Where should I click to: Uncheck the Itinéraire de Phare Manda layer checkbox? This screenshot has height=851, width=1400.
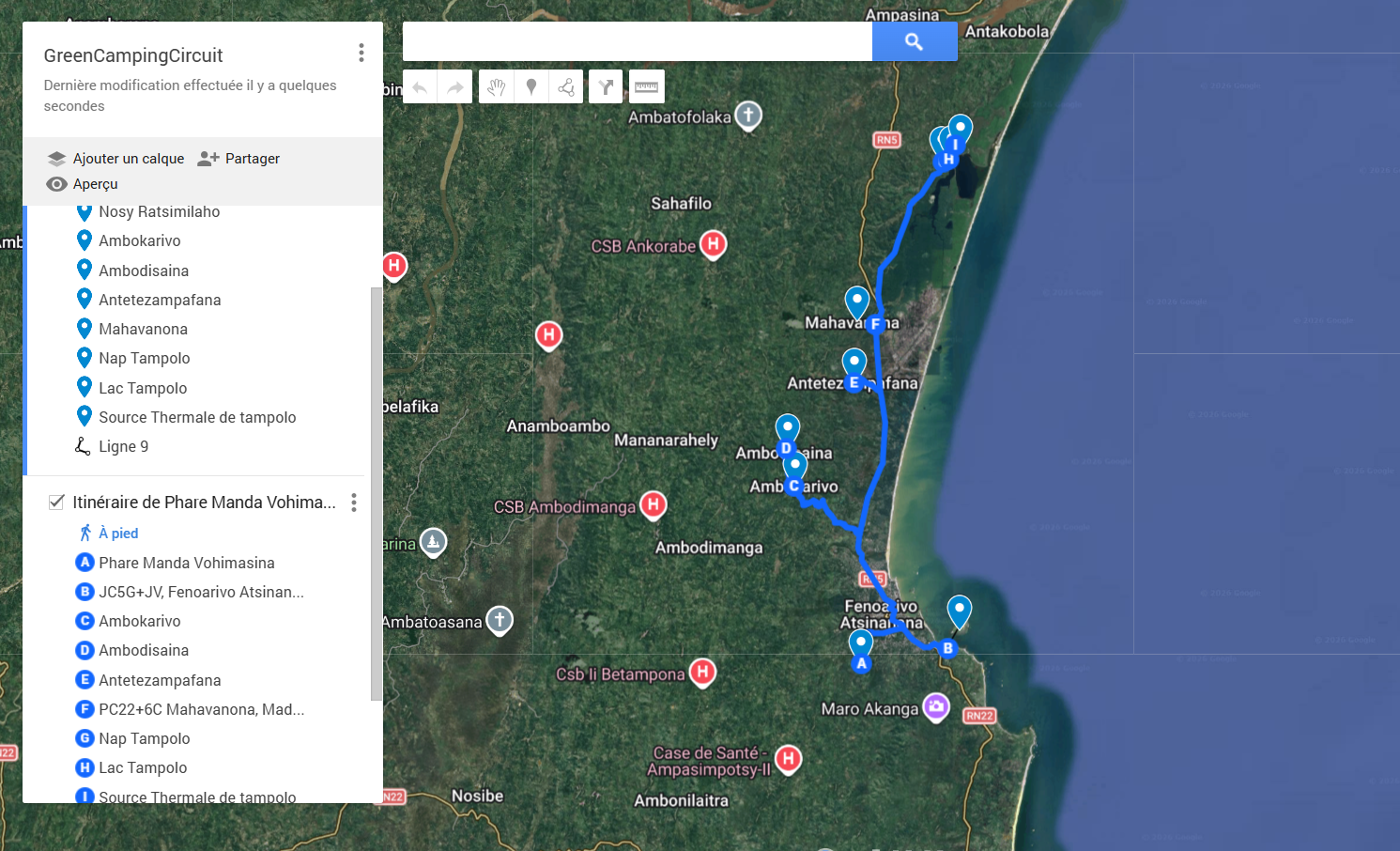(x=56, y=503)
